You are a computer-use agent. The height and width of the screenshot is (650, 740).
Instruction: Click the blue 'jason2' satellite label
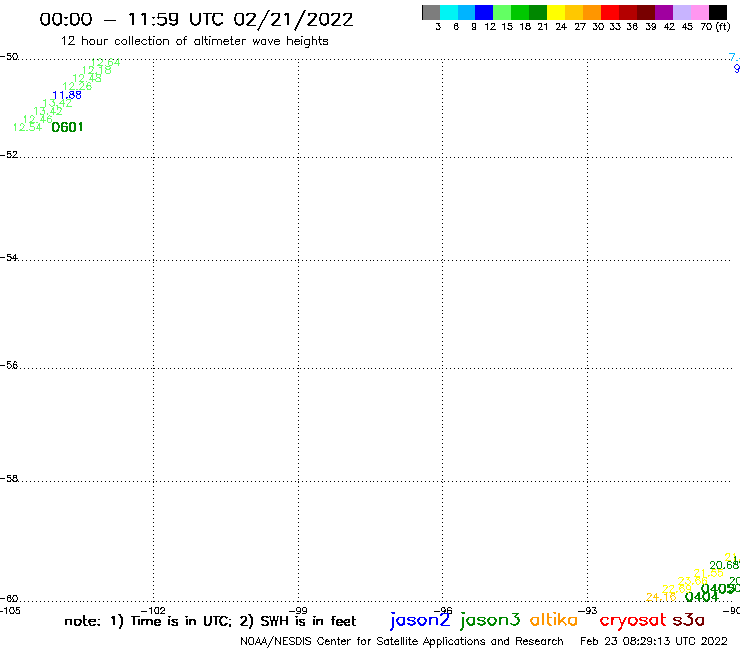click(420, 621)
